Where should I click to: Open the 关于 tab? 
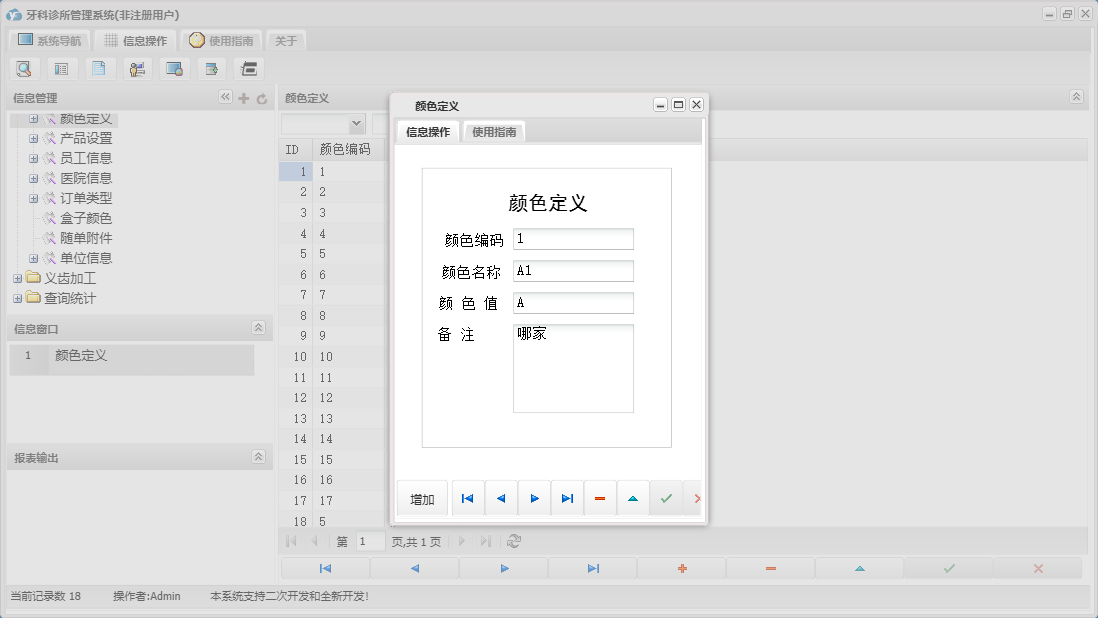[x=286, y=41]
